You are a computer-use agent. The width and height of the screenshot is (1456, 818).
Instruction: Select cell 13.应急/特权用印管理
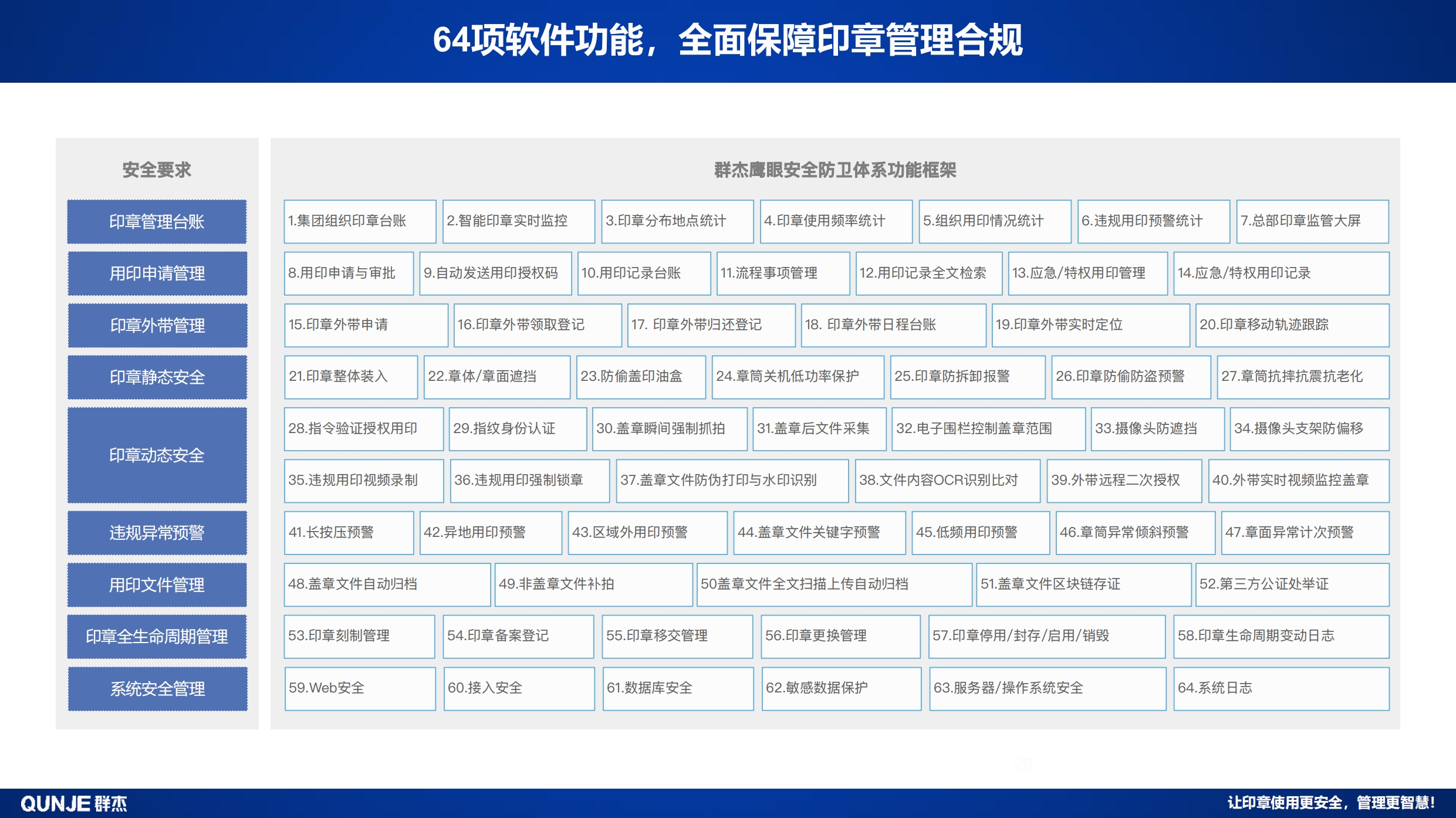1087,273
